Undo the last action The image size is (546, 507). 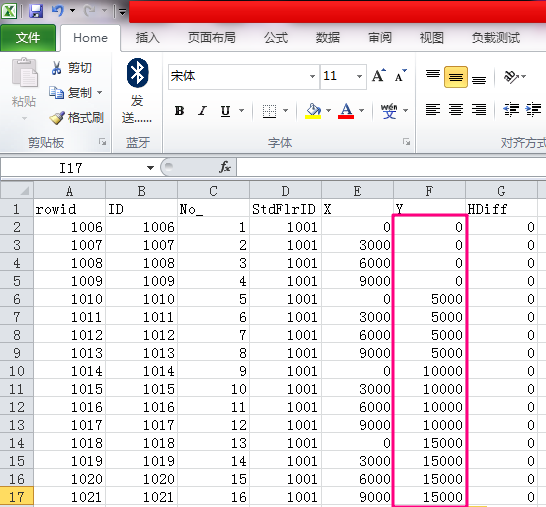coord(58,11)
